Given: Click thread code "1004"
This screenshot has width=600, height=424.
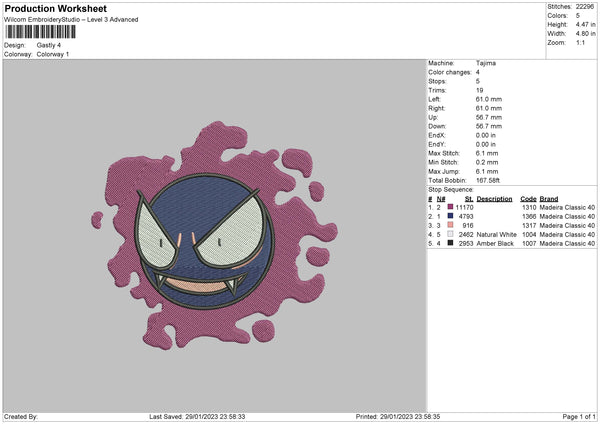Looking at the screenshot, I should (x=529, y=234).
